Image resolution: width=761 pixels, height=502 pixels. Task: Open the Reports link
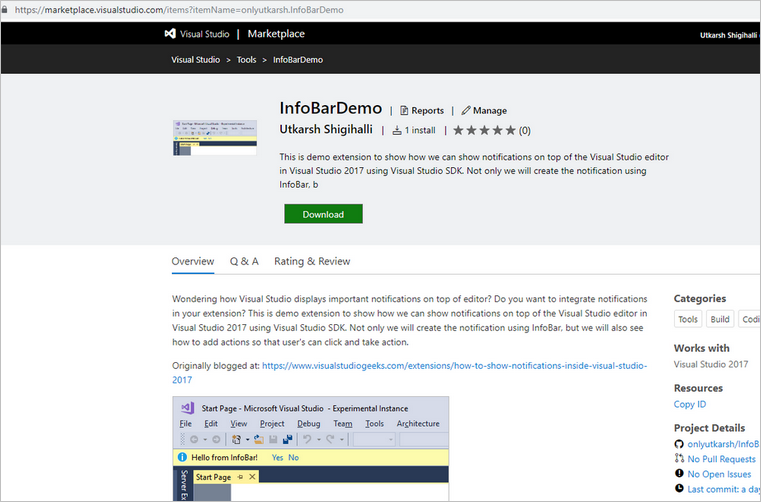click(427, 111)
